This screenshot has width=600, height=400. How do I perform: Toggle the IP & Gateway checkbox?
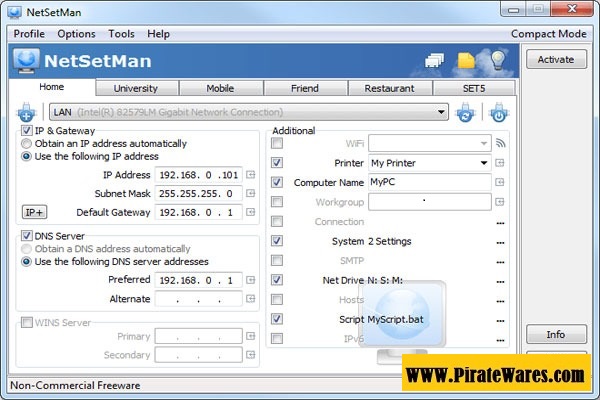coord(26,131)
